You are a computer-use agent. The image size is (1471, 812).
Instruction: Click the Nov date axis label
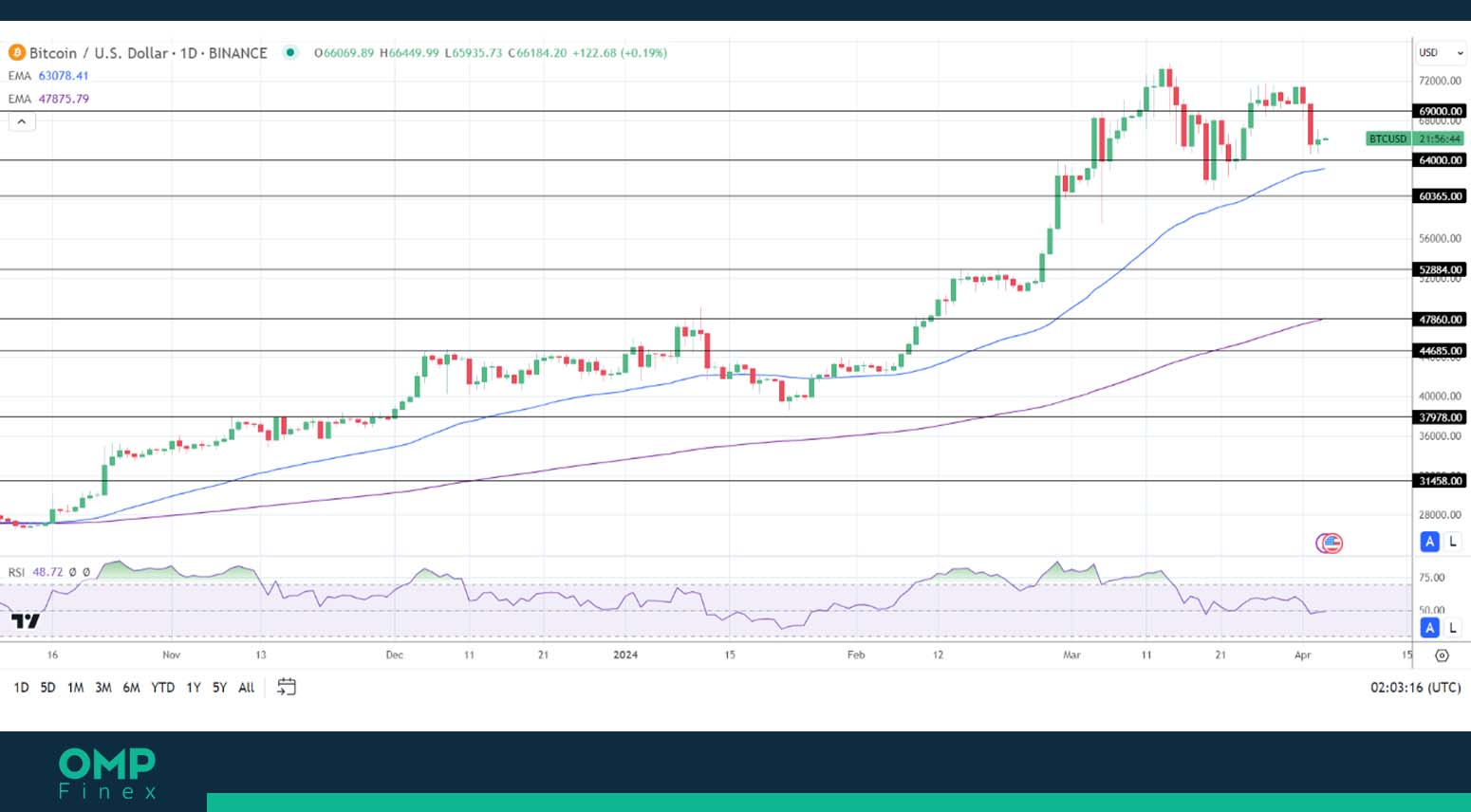click(x=171, y=655)
